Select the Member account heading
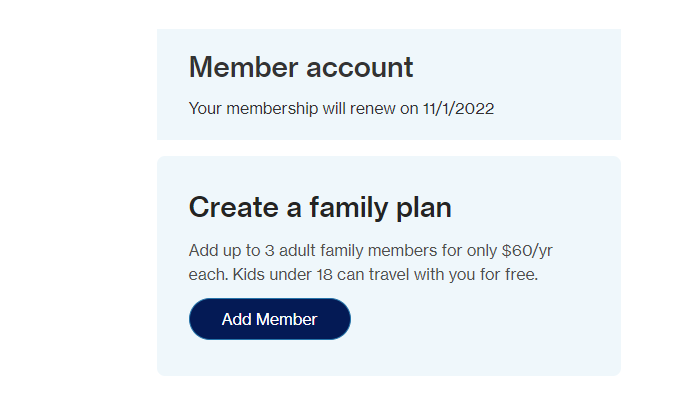Image resolution: width=691 pixels, height=397 pixels. pyautogui.click(x=301, y=67)
